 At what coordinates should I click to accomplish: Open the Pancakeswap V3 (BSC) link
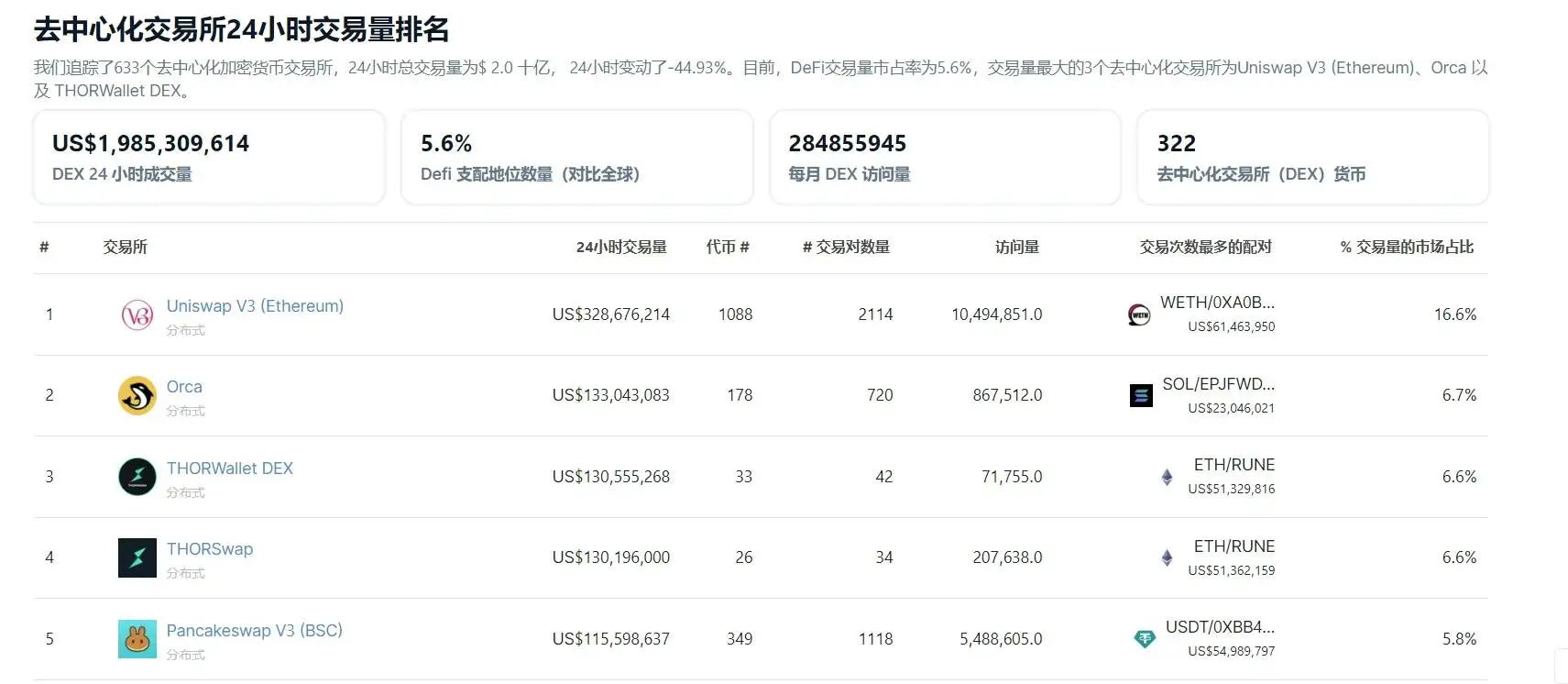coord(254,631)
